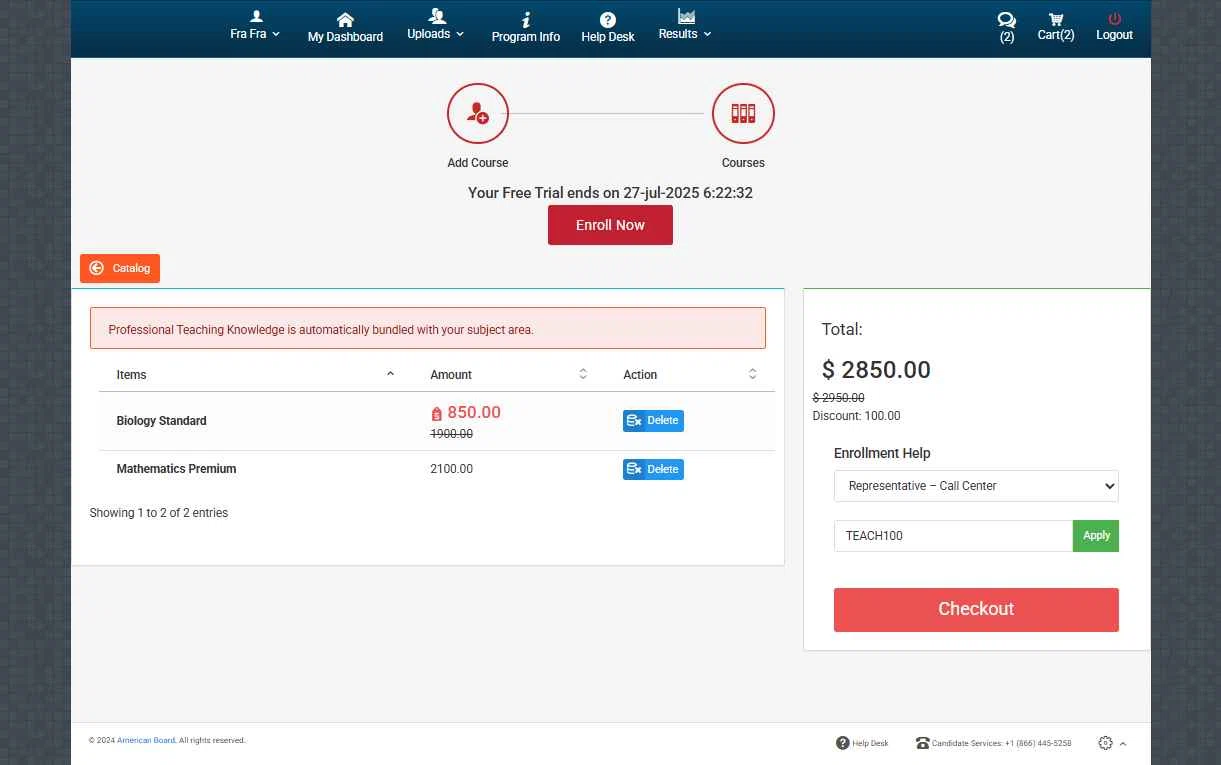
Task: Click the Candidate Services phone icon
Action: tap(922, 743)
